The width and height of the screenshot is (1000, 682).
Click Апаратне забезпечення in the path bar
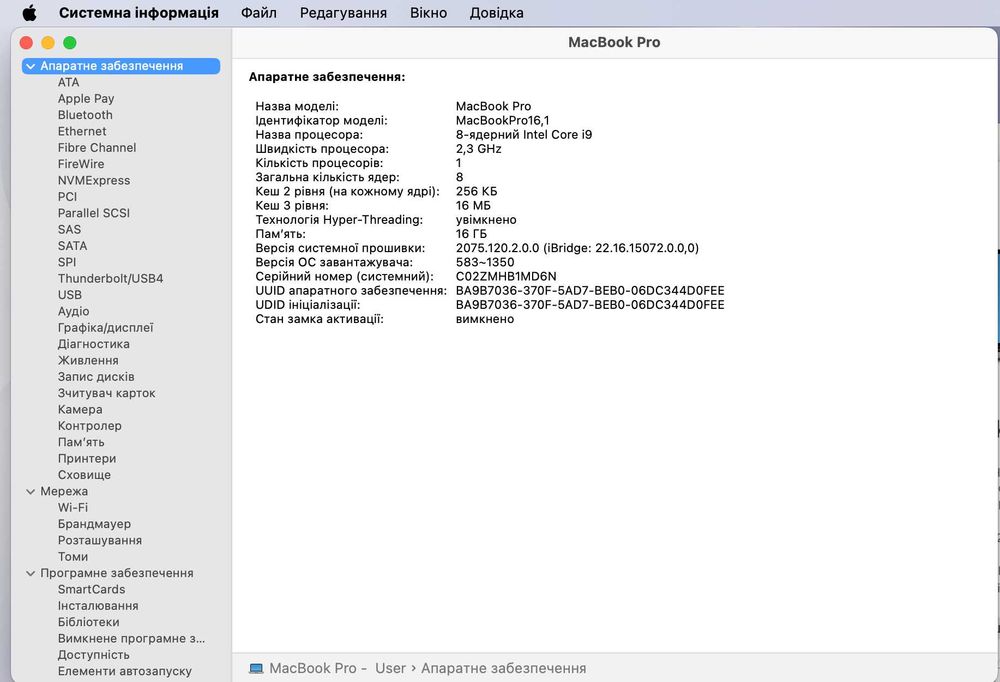pos(503,668)
